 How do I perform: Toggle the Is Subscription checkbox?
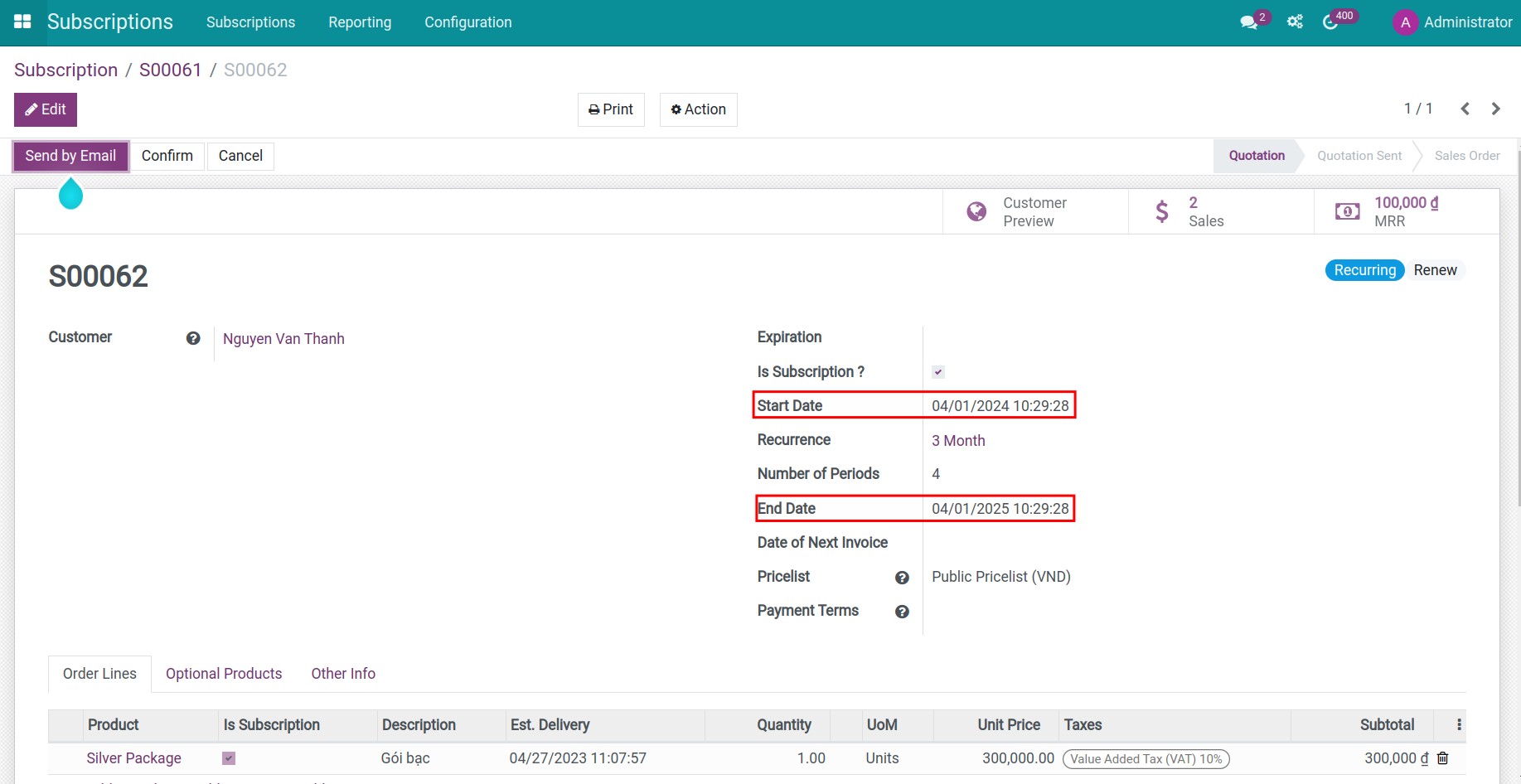[x=937, y=371]
